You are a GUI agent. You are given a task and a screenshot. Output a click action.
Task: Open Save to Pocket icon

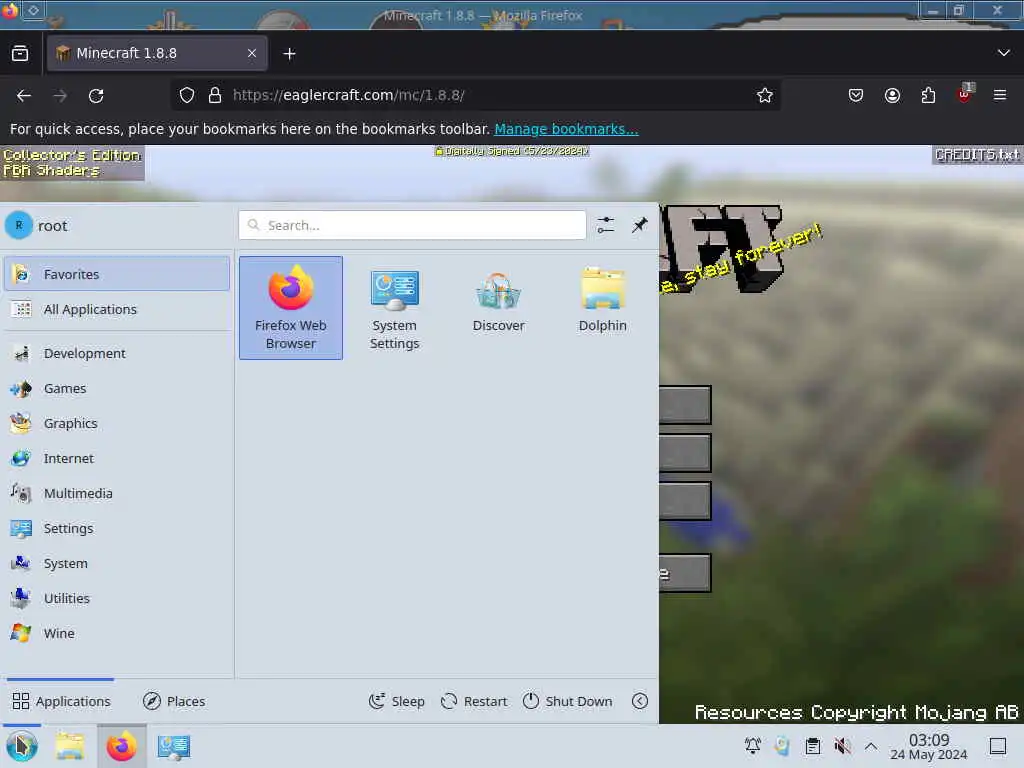coord(856,95)
